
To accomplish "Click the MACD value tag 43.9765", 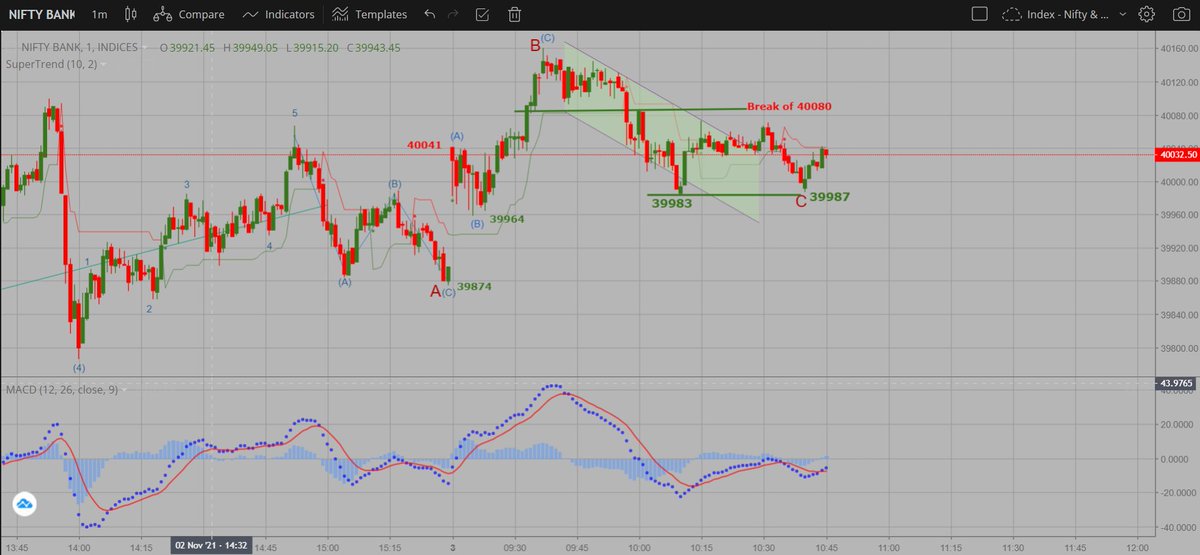I will tap(1175, 383).
